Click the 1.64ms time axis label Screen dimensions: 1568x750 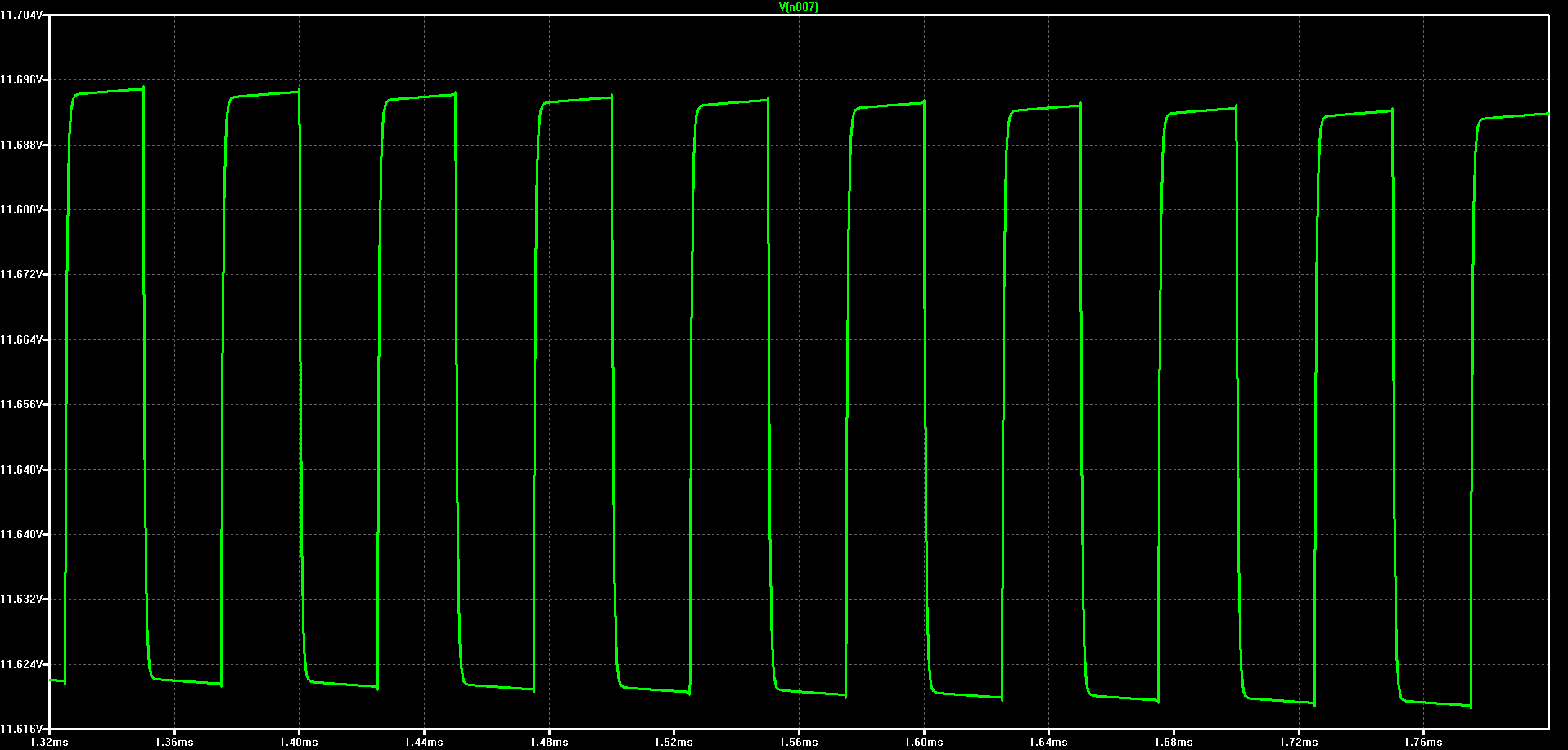[1048, 743]
